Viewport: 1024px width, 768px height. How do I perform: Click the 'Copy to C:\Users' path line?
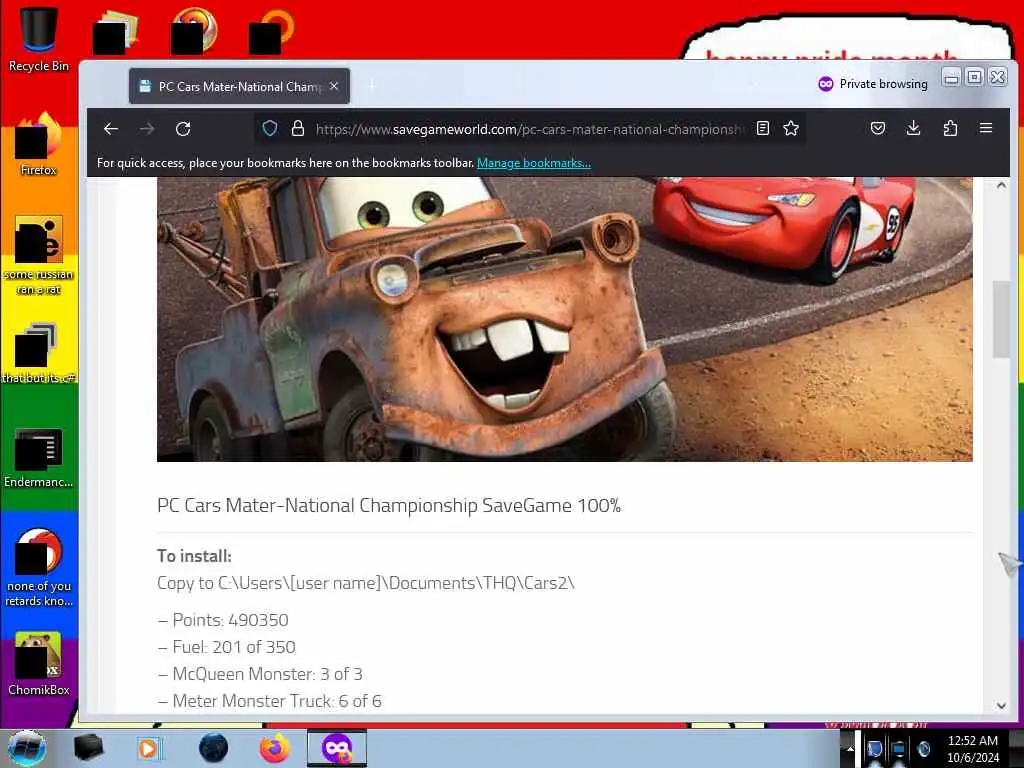[366, 583]
